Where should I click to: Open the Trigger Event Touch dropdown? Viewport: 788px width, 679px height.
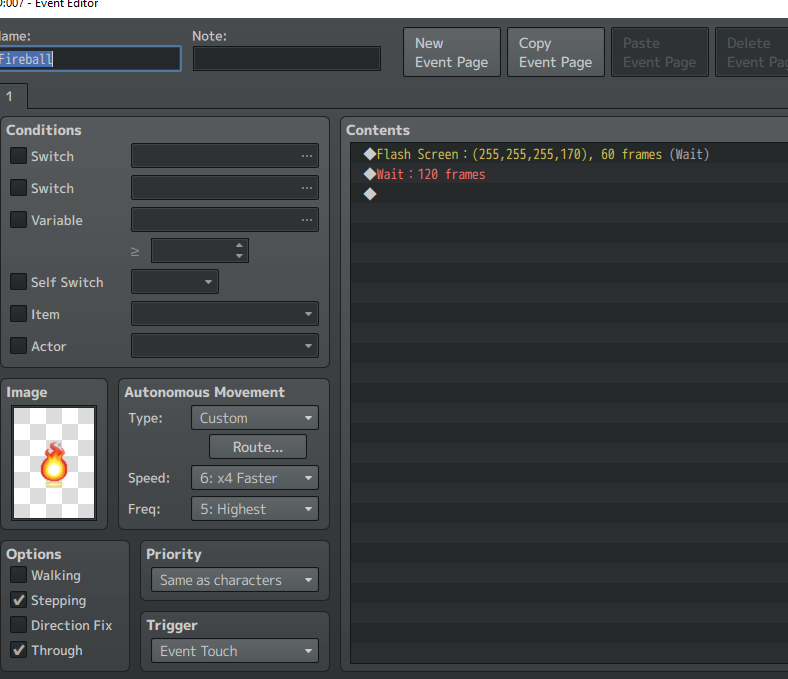(235, 651)
